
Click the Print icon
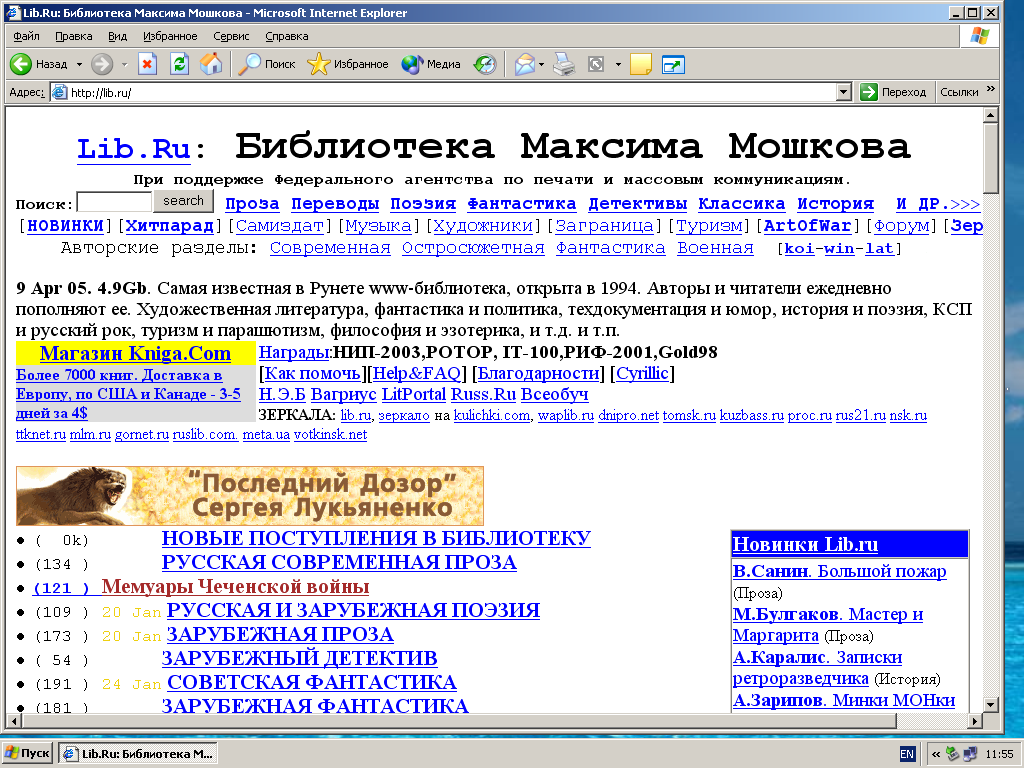564,64
